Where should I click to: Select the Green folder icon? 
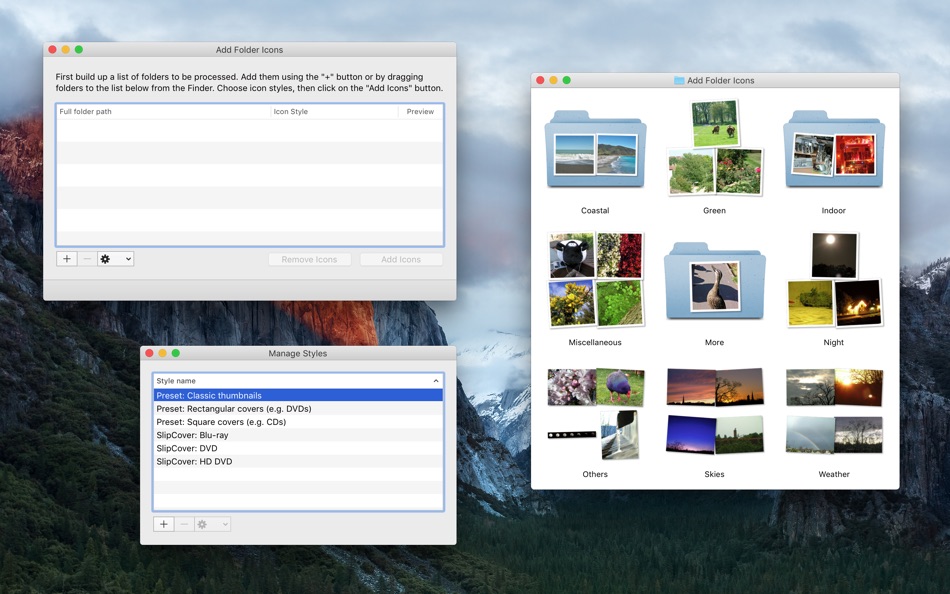pyautogui.click(x=714, y=150)
